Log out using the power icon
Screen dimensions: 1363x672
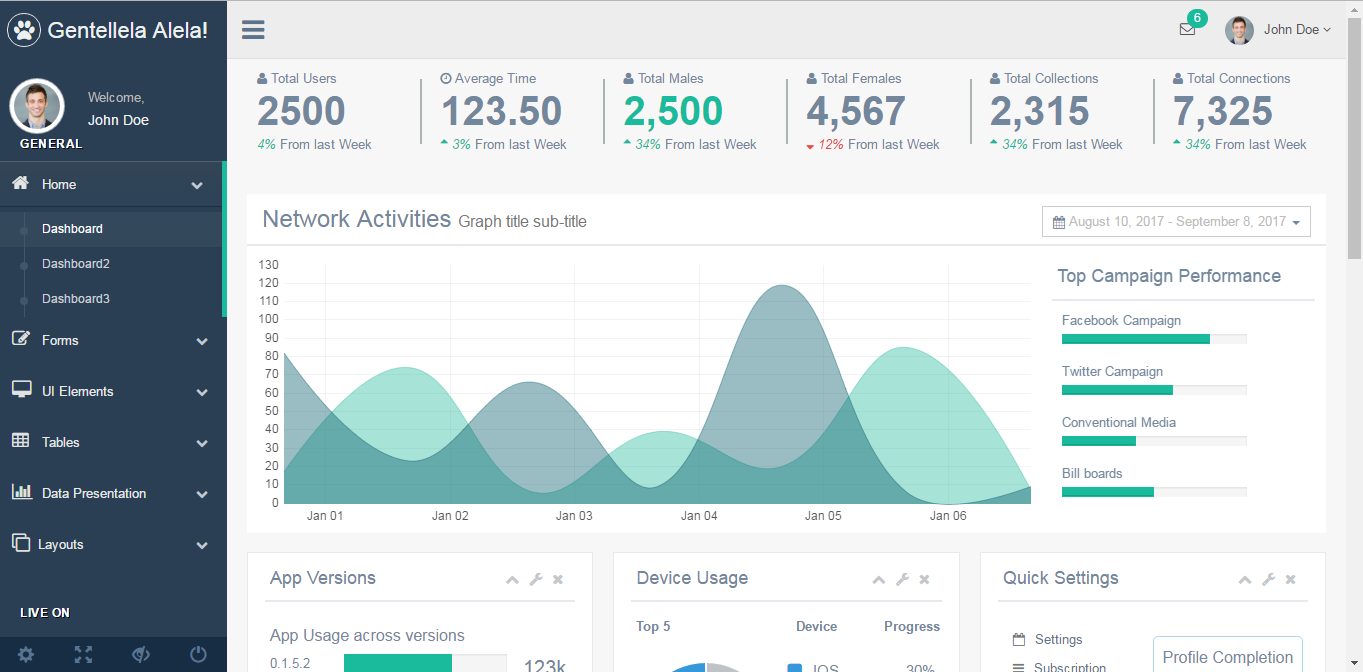pos(198,655)
